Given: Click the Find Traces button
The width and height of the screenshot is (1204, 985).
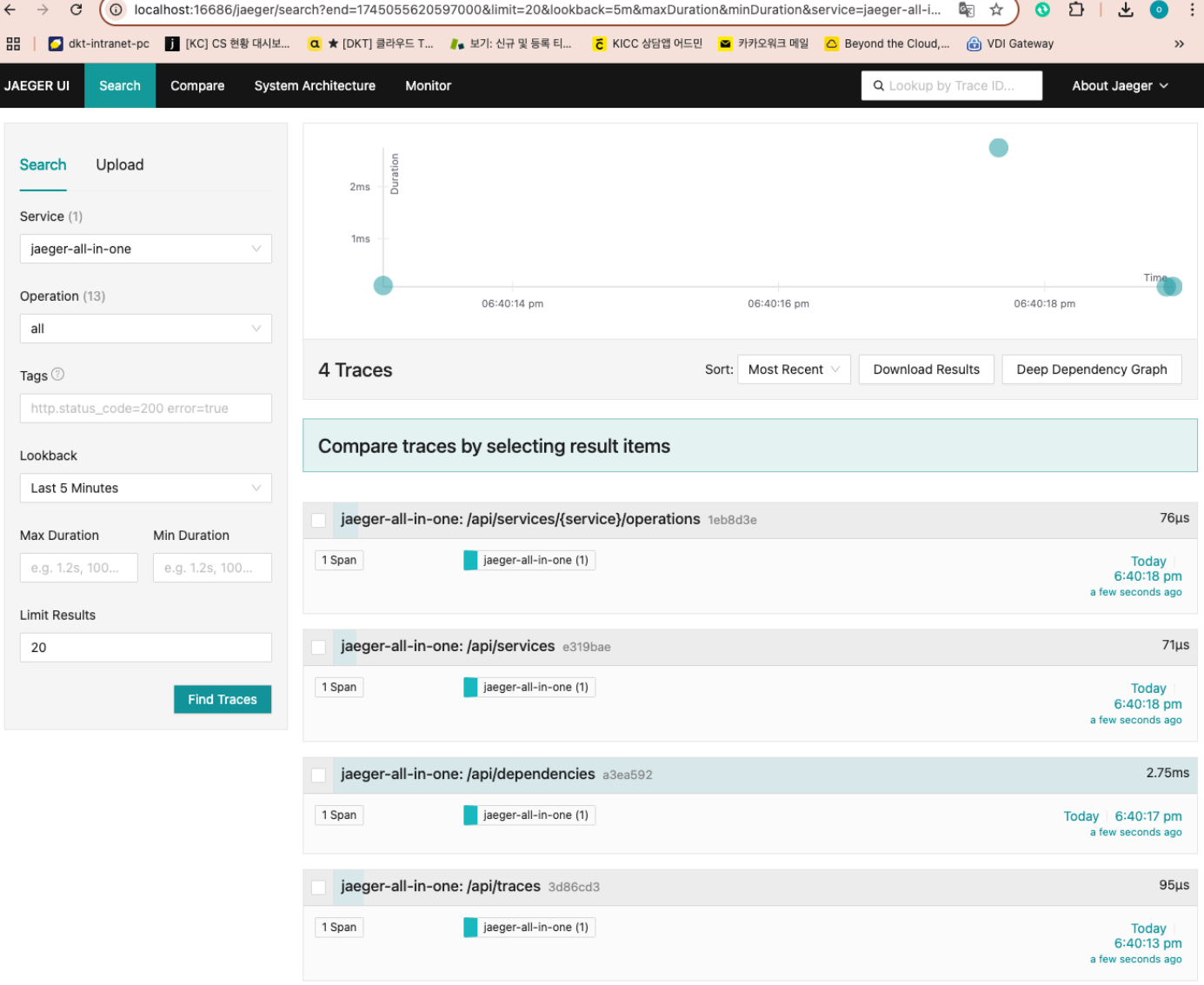Looking at the screenshot, I should click(x=223, y=700).
